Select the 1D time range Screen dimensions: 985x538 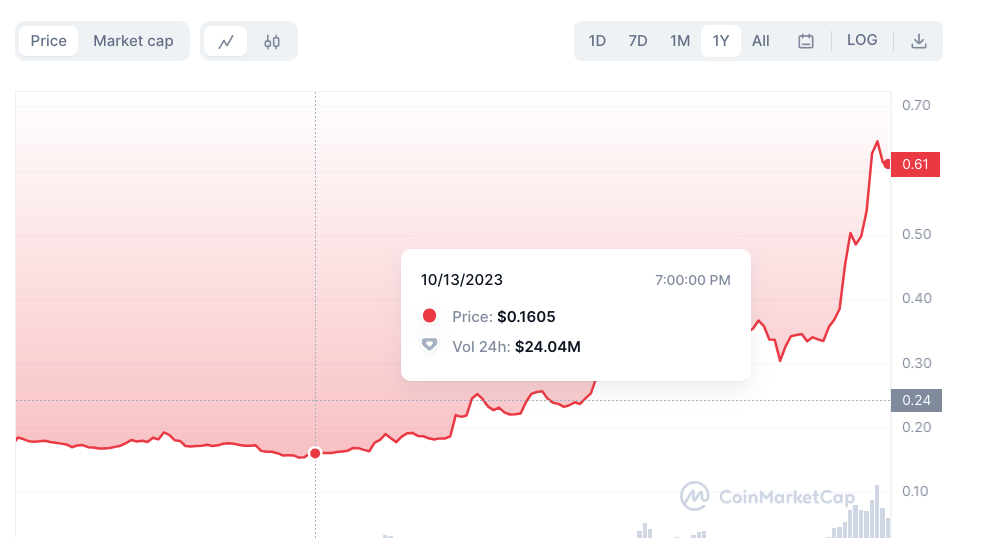pyautogui.click(x=597, y=41)
